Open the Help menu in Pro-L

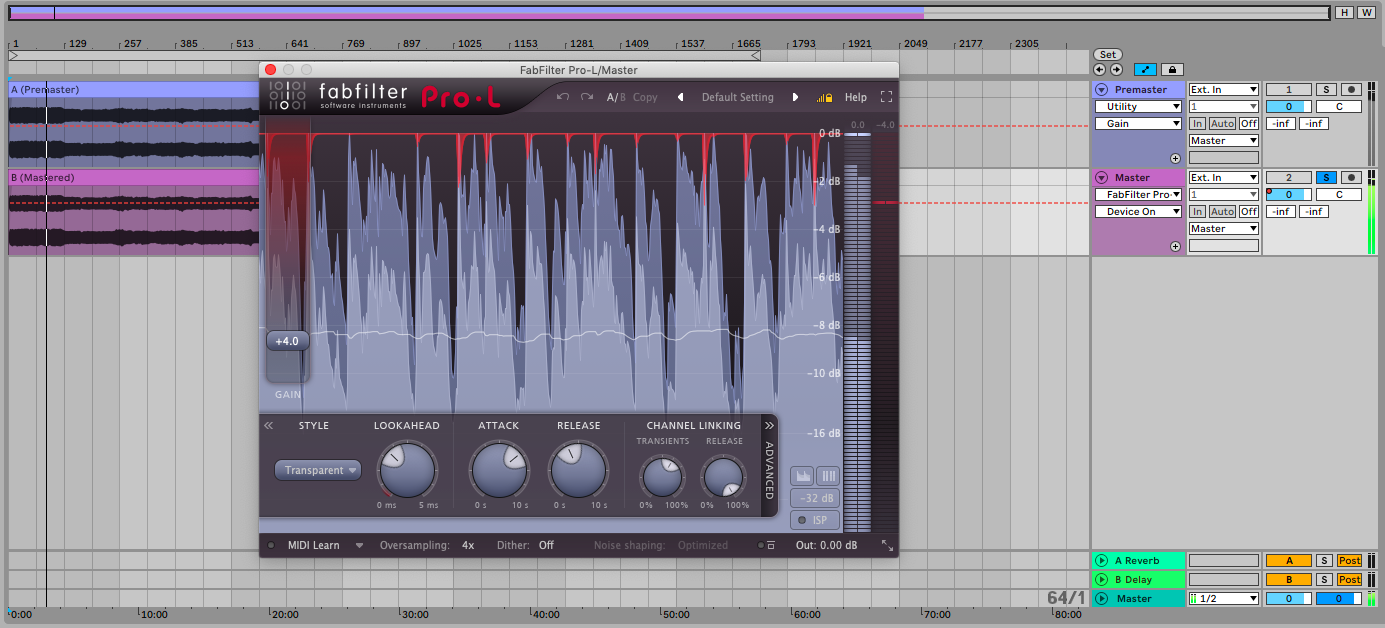coord(856,97)
